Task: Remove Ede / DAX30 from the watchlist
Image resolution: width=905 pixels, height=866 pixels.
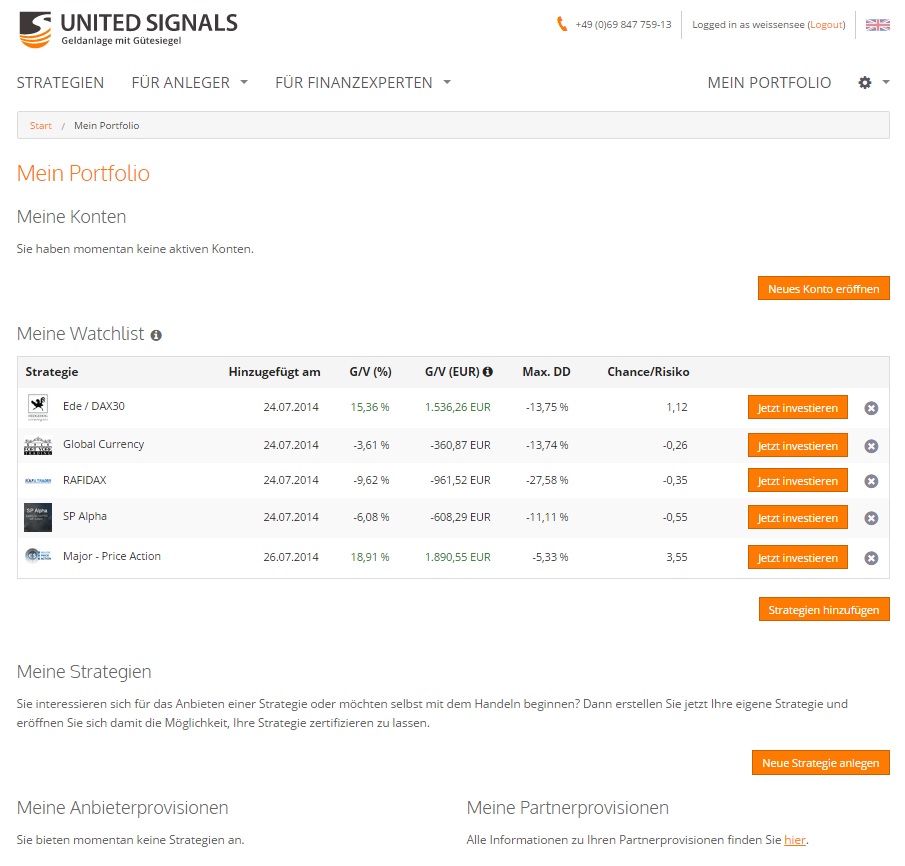Action: (x=871, y=408)
